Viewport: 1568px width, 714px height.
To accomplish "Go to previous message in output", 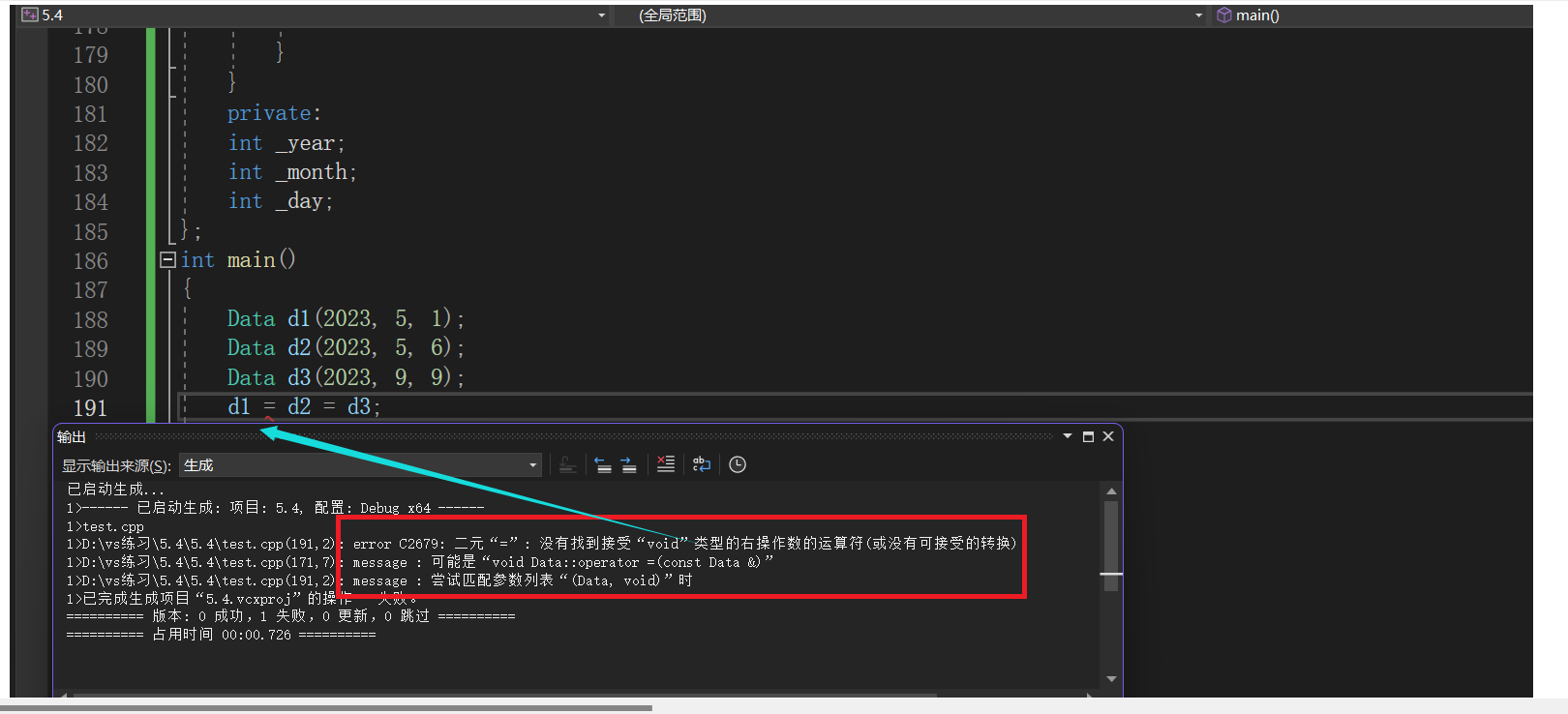I will (x=603, y=465).
